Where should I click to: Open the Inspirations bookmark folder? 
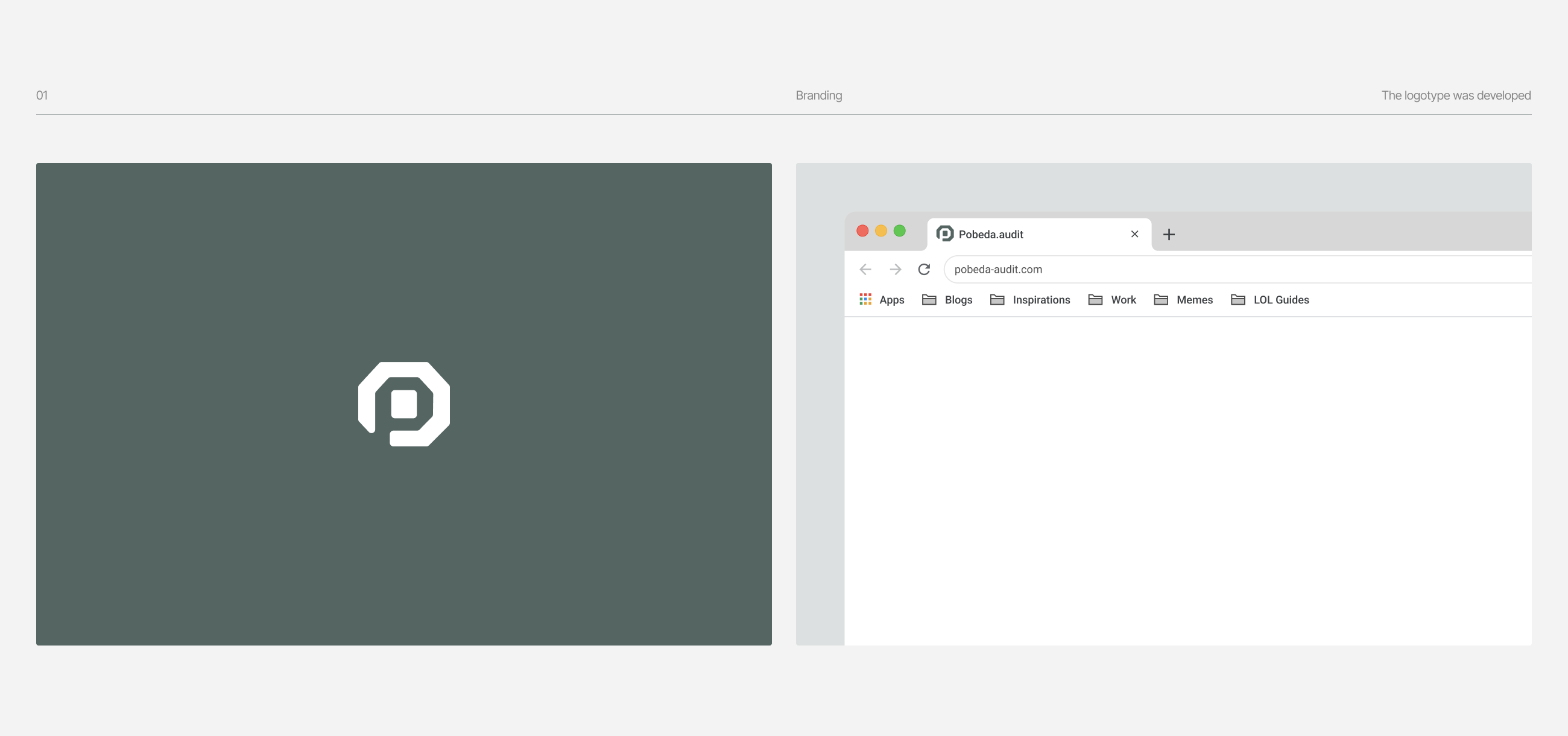pos(1030,299)
